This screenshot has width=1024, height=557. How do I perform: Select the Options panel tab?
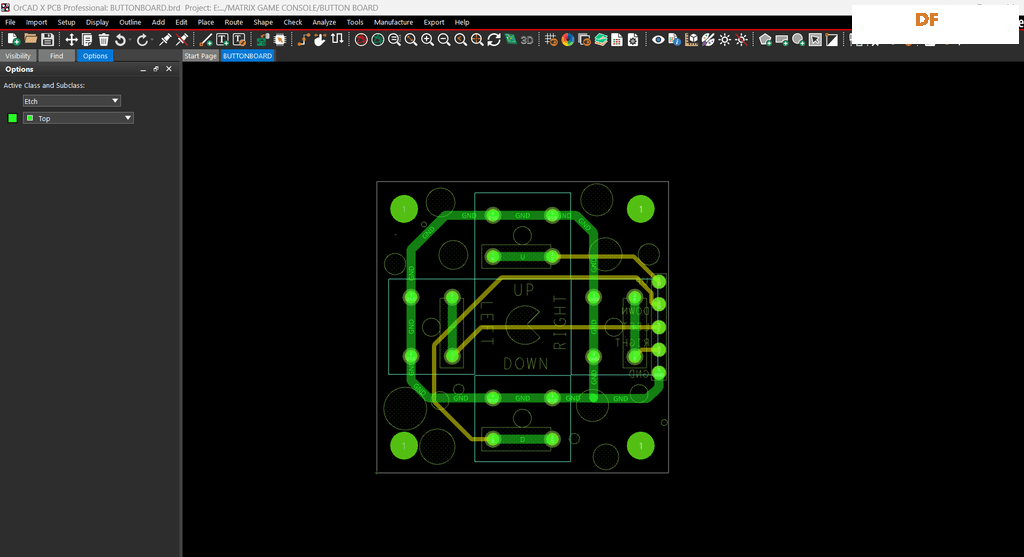(x=95, y=56)
